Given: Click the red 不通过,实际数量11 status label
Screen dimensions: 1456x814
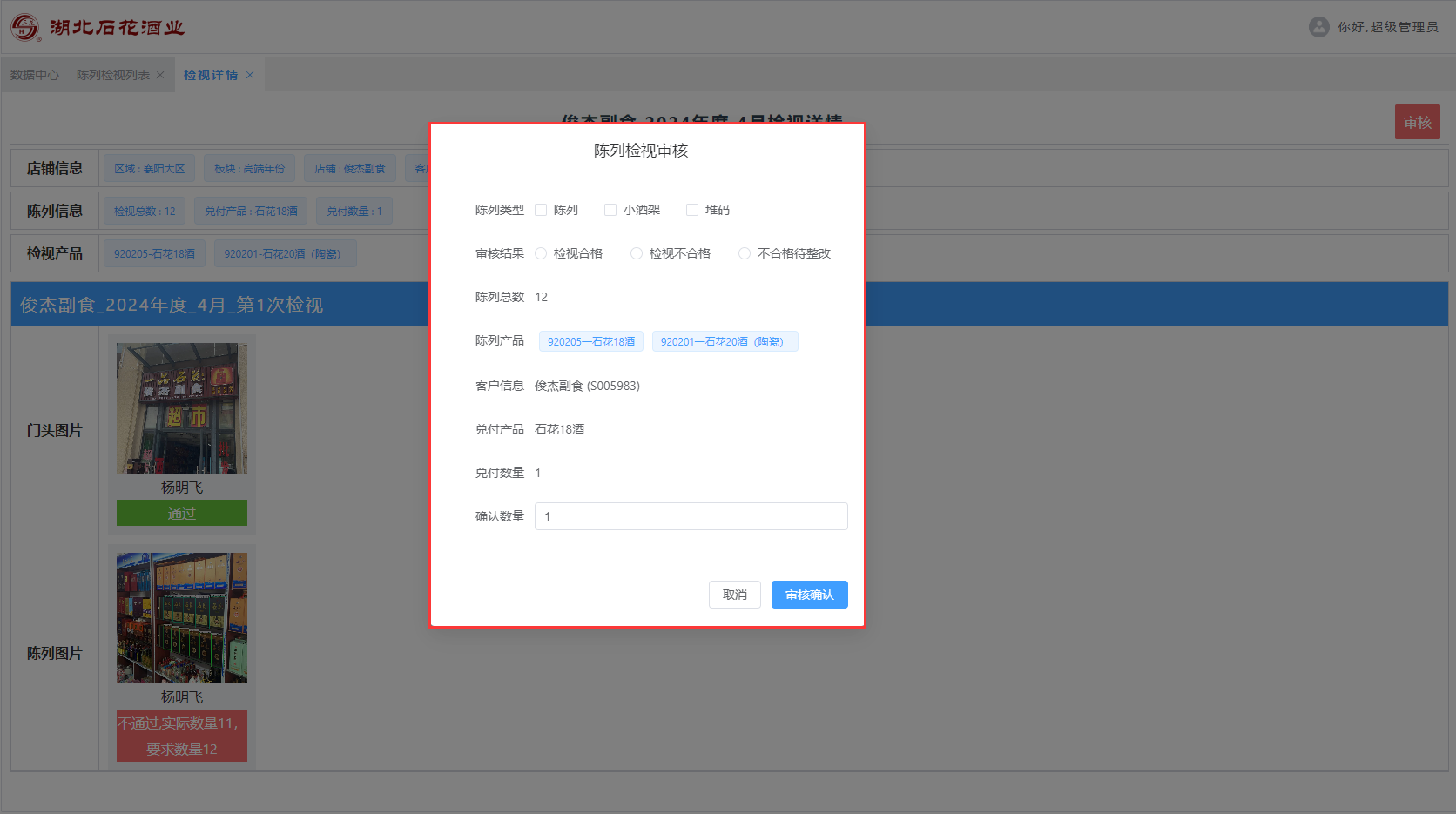Looking at the screenshot, I should (x=182, y=736).
